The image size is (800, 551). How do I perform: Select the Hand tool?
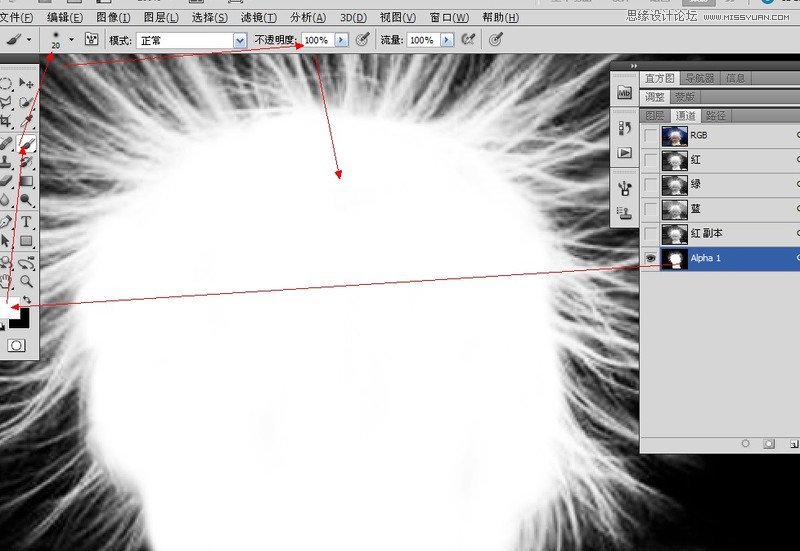[x=6, y=281]
